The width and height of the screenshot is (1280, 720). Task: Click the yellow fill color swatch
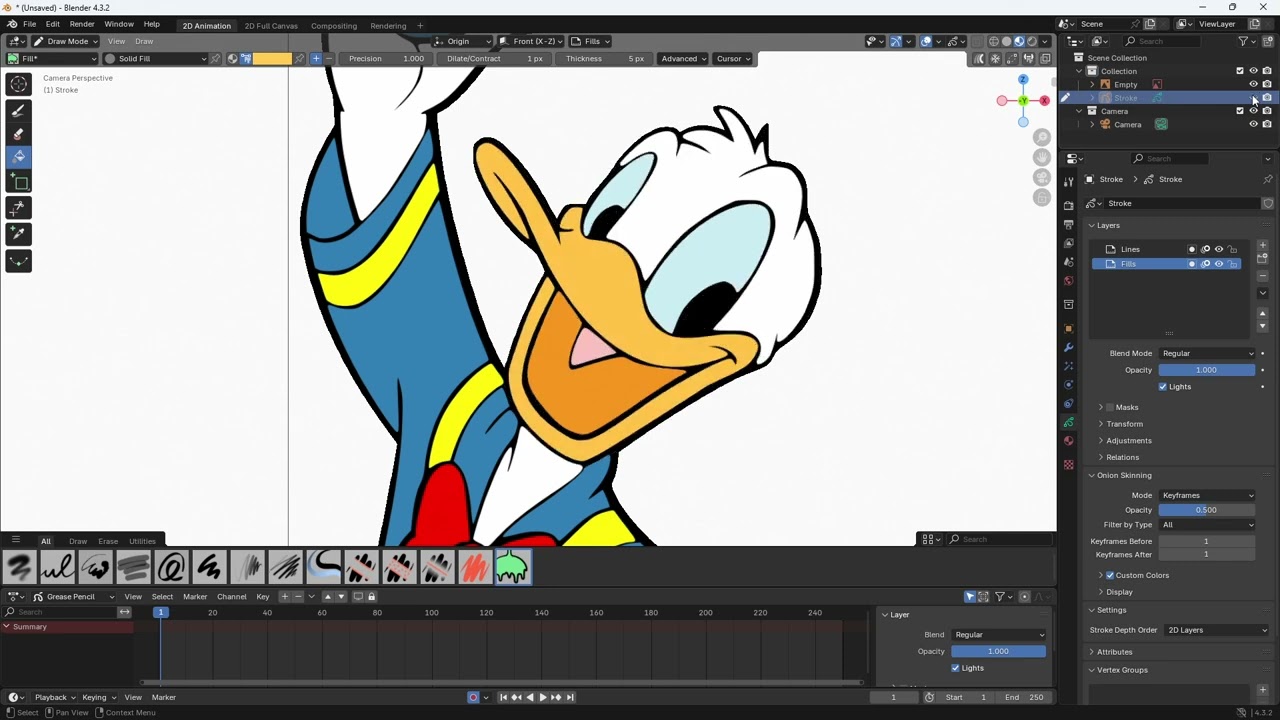tap(272, 58)
